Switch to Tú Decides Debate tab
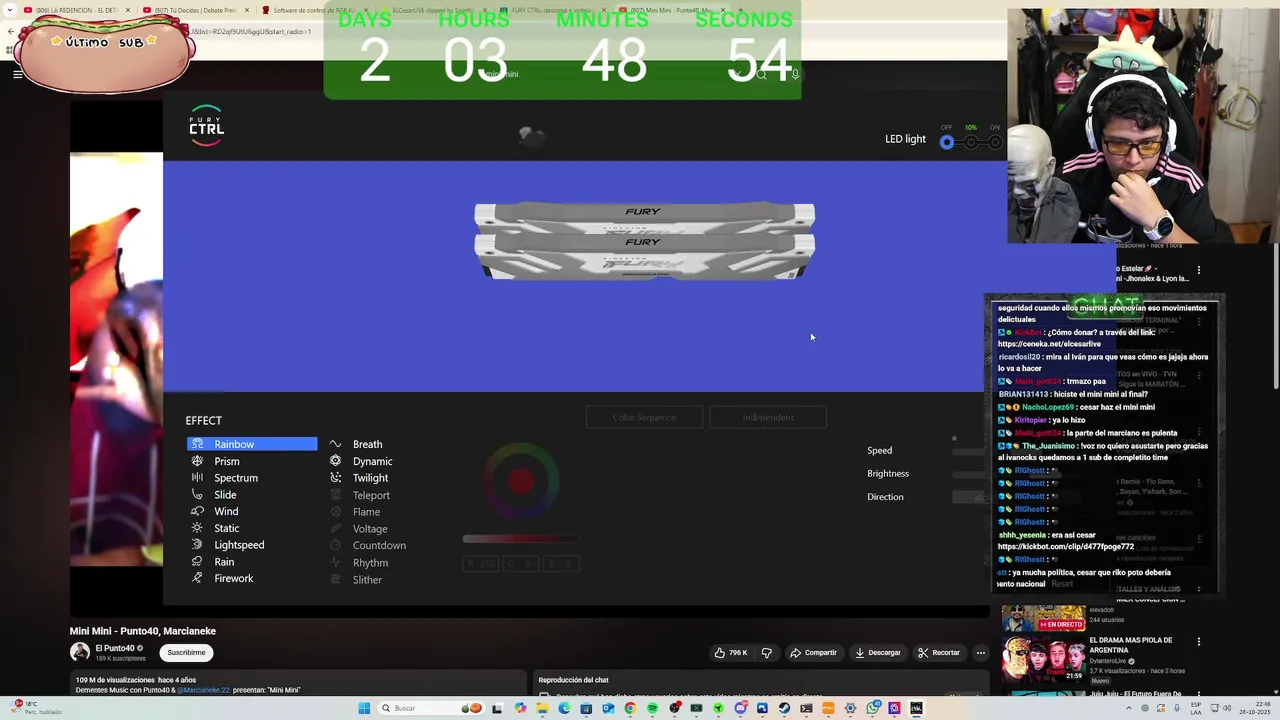This screenshot has height=720, width=1280. click(196, 10)
